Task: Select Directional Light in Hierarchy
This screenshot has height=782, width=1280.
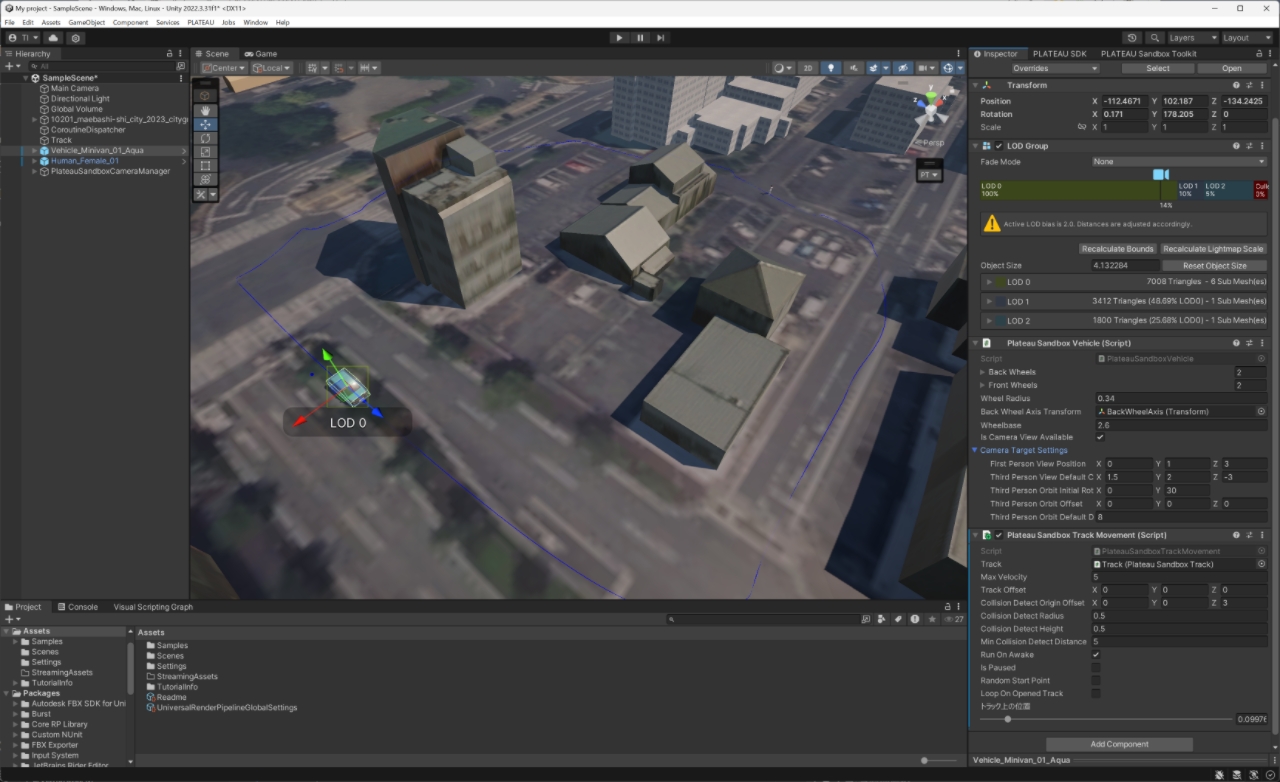Action: (x=80, y=99)
